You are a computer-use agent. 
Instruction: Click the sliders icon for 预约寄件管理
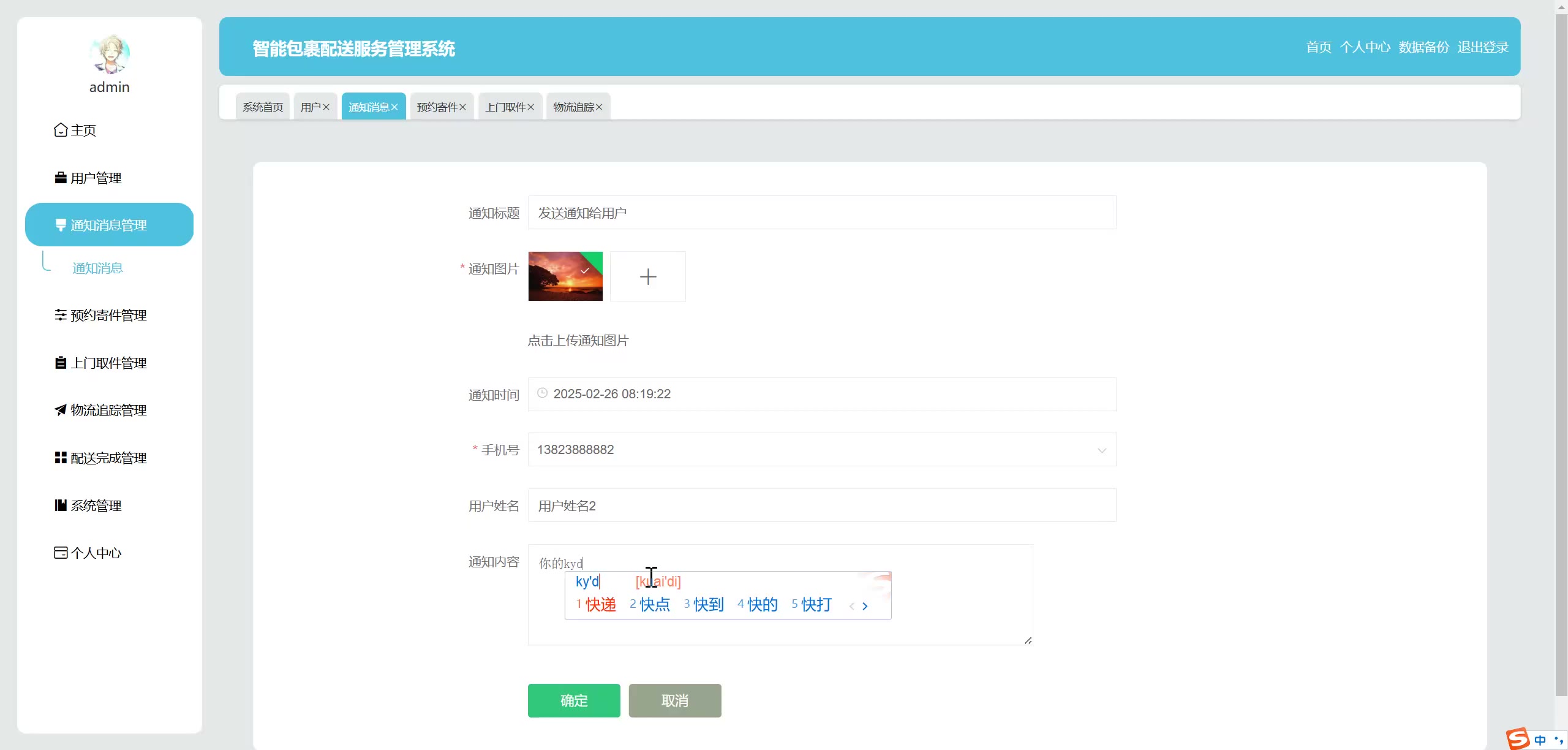(x=60, y=315)
